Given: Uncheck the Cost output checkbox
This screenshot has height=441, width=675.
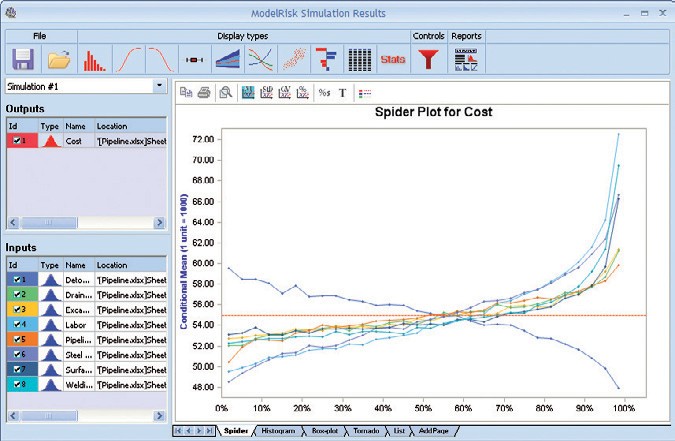Looking at the screenshot, I should click(x=17, y=140).
